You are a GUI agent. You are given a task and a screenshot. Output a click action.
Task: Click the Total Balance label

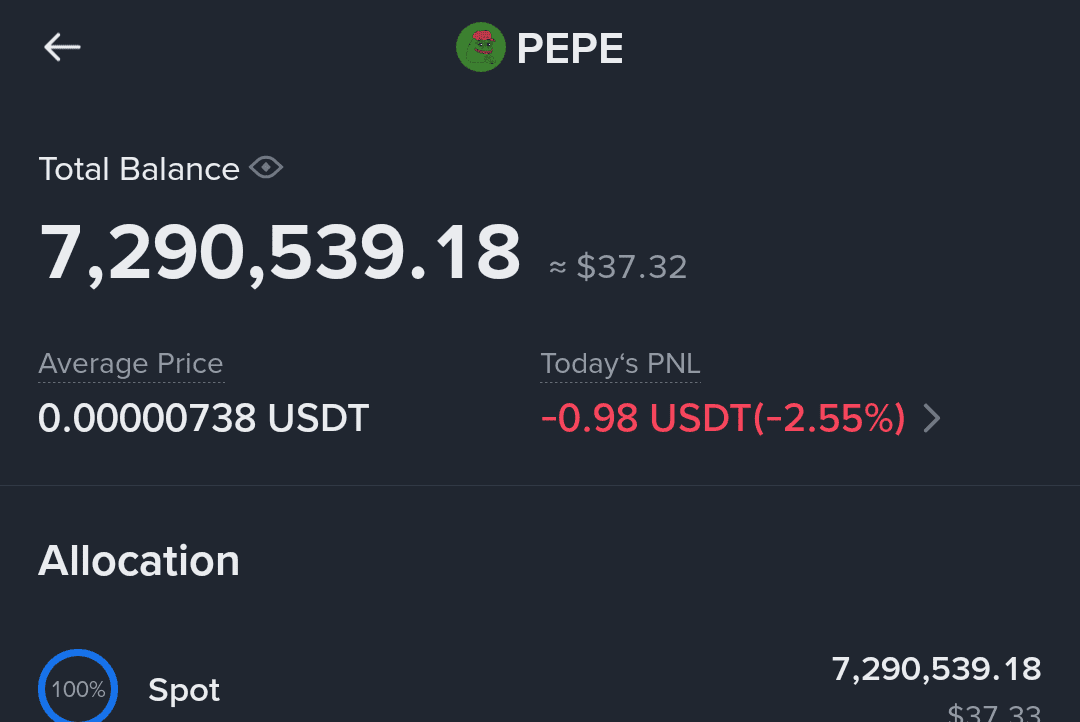point(139,169)
